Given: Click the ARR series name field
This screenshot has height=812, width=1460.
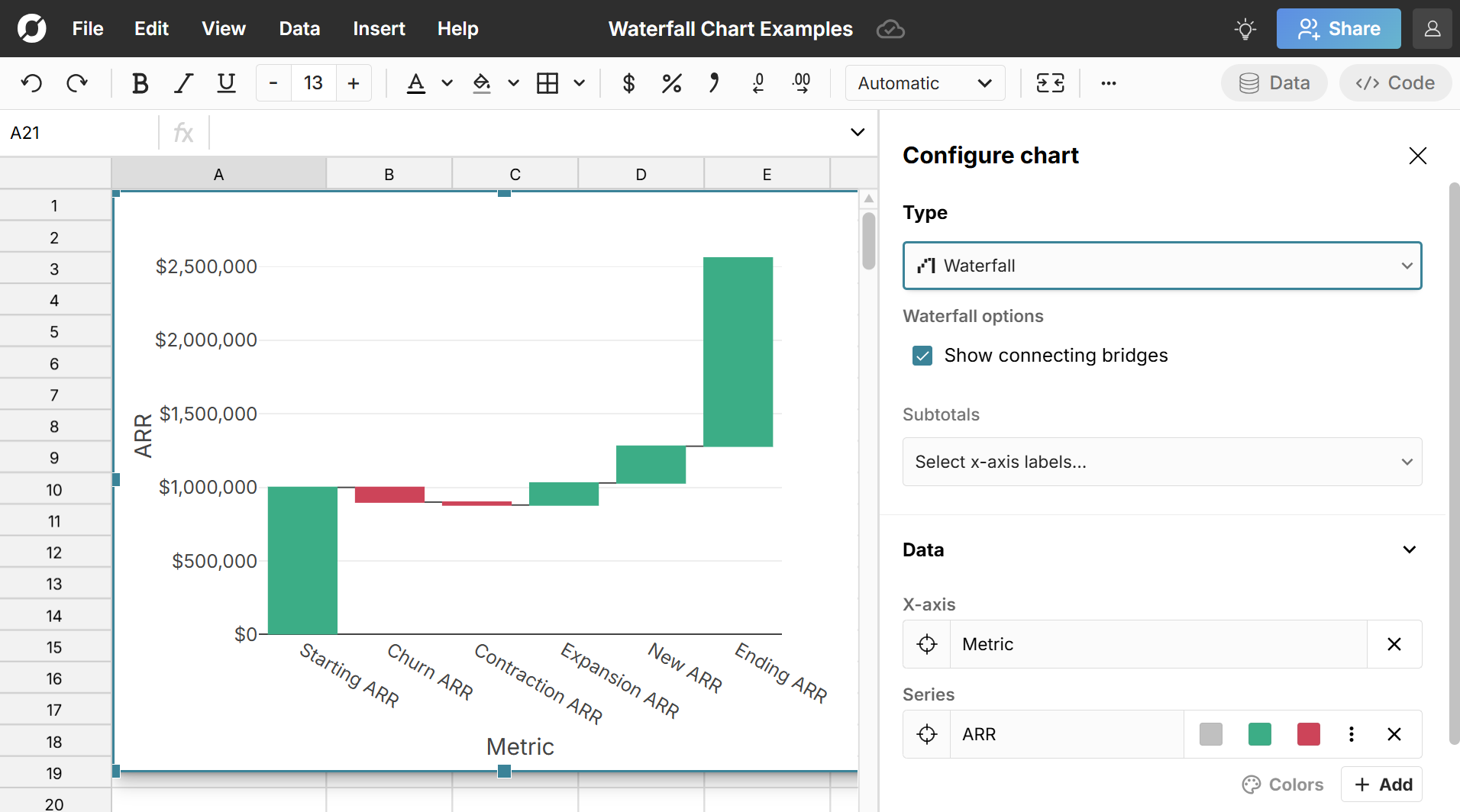Looking at the screenshot, I should pyautogui.click(x=1065, y=734).
